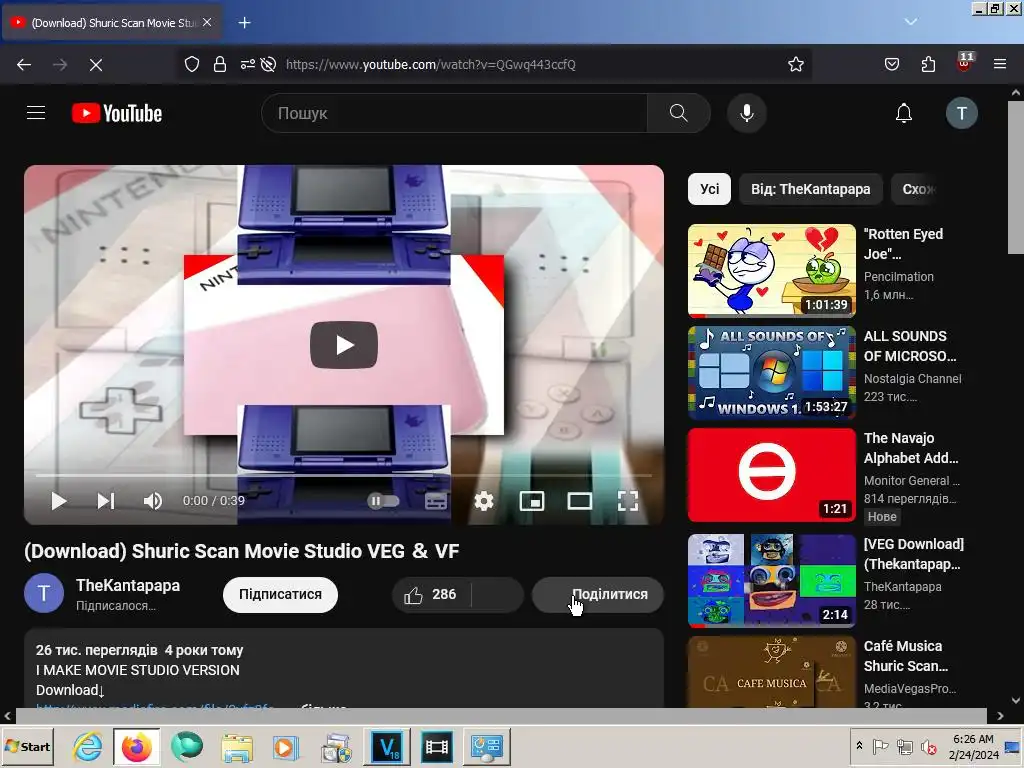Stop loading the page
This screenshot has width=1024, height=768.
95,64
